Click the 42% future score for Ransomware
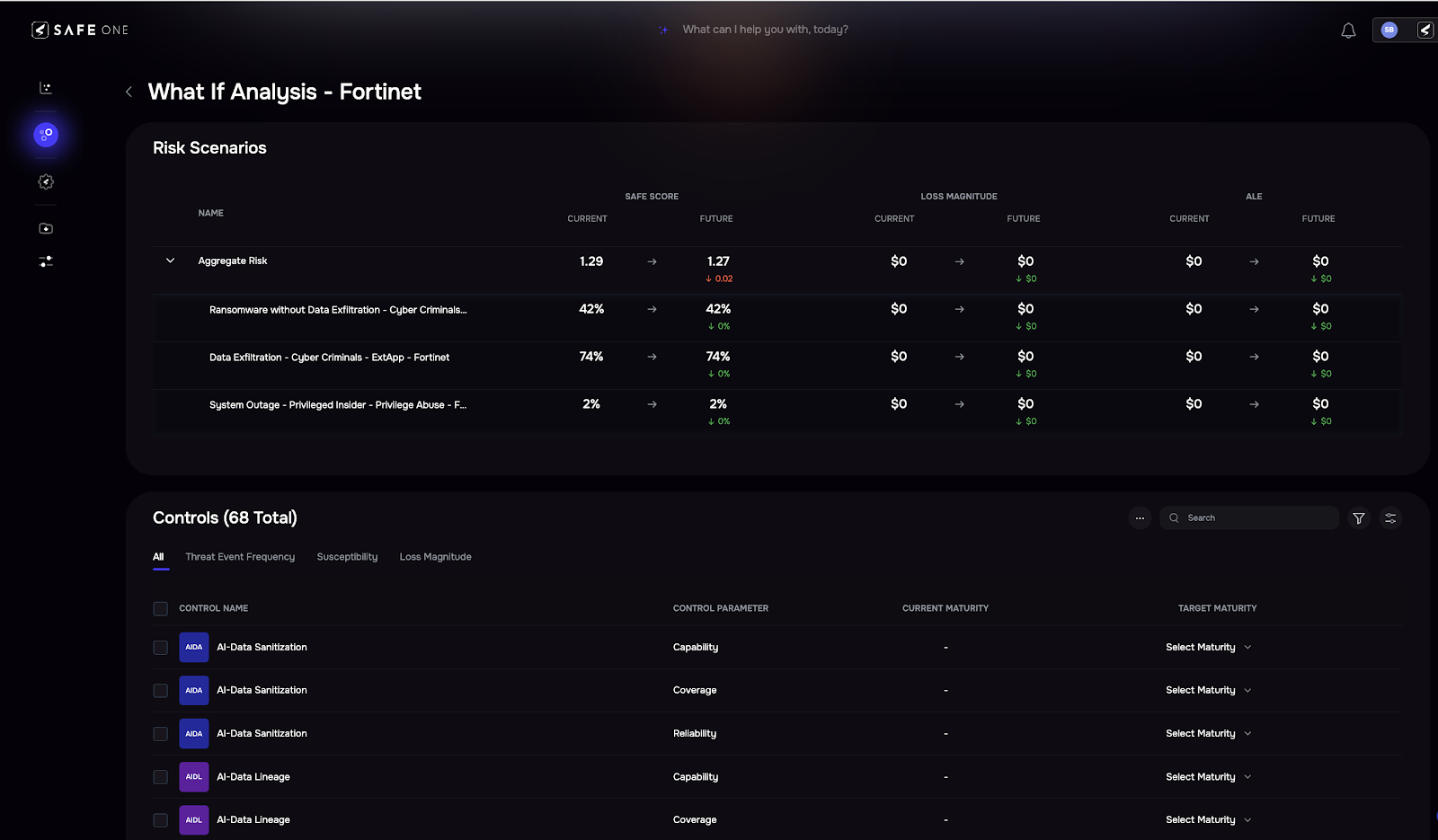The height and width of the screenshot is (840, 1438). (718, 309)
